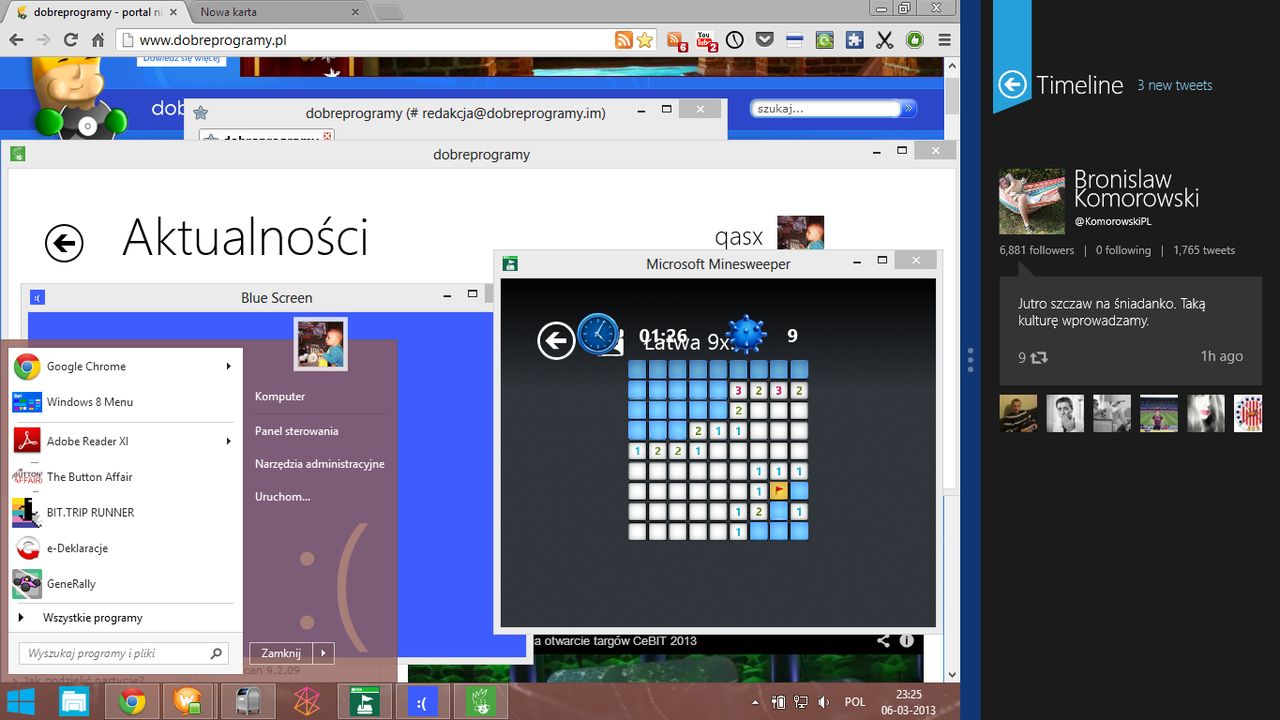Launch Windows 8 Menu from the Start menu
Viewport: 1280px width, 720px height.
[x=126, y=402]
